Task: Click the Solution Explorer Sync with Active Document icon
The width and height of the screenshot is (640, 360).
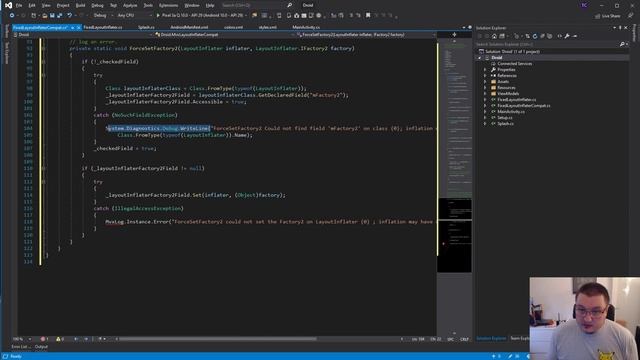Action: point(527,36)
